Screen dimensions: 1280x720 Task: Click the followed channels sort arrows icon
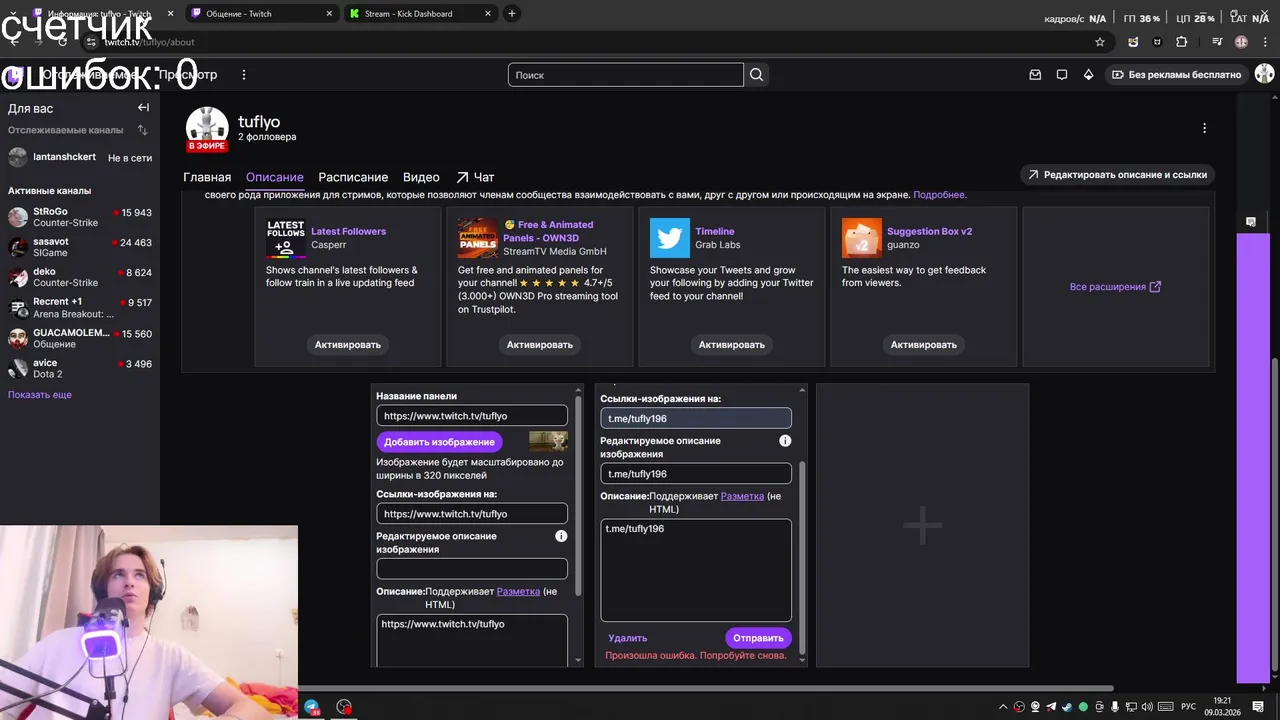click(143, 130)
